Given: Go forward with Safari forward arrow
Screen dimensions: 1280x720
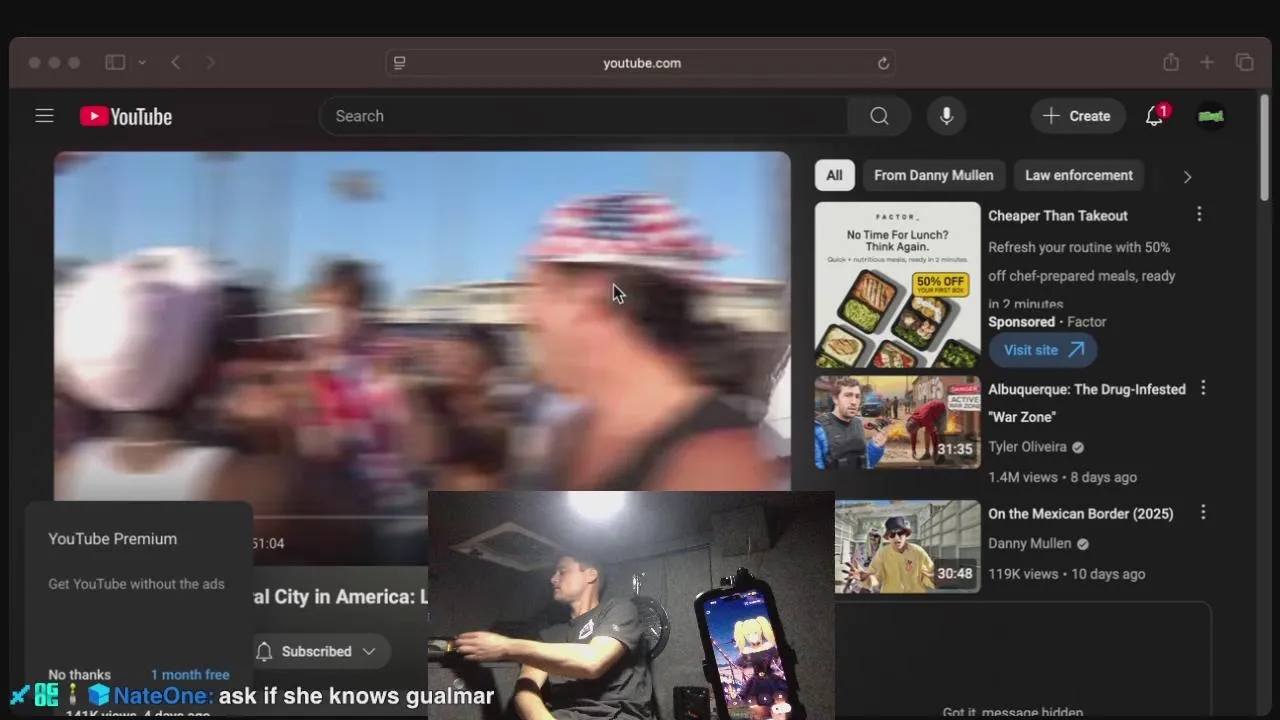Looking at the screenshot, I should [x=210, y=62].
